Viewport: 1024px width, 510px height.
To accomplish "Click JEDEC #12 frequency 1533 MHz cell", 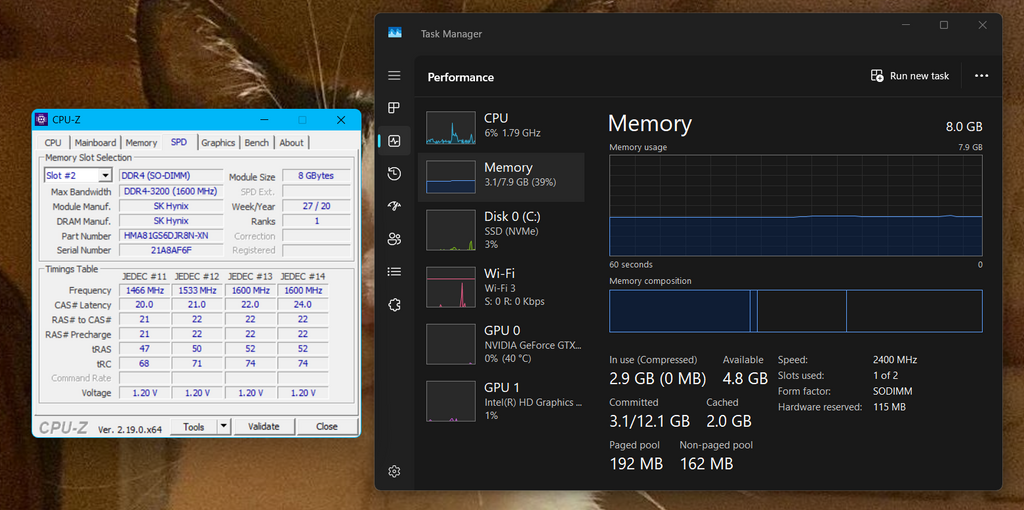I will pos(197,290).
